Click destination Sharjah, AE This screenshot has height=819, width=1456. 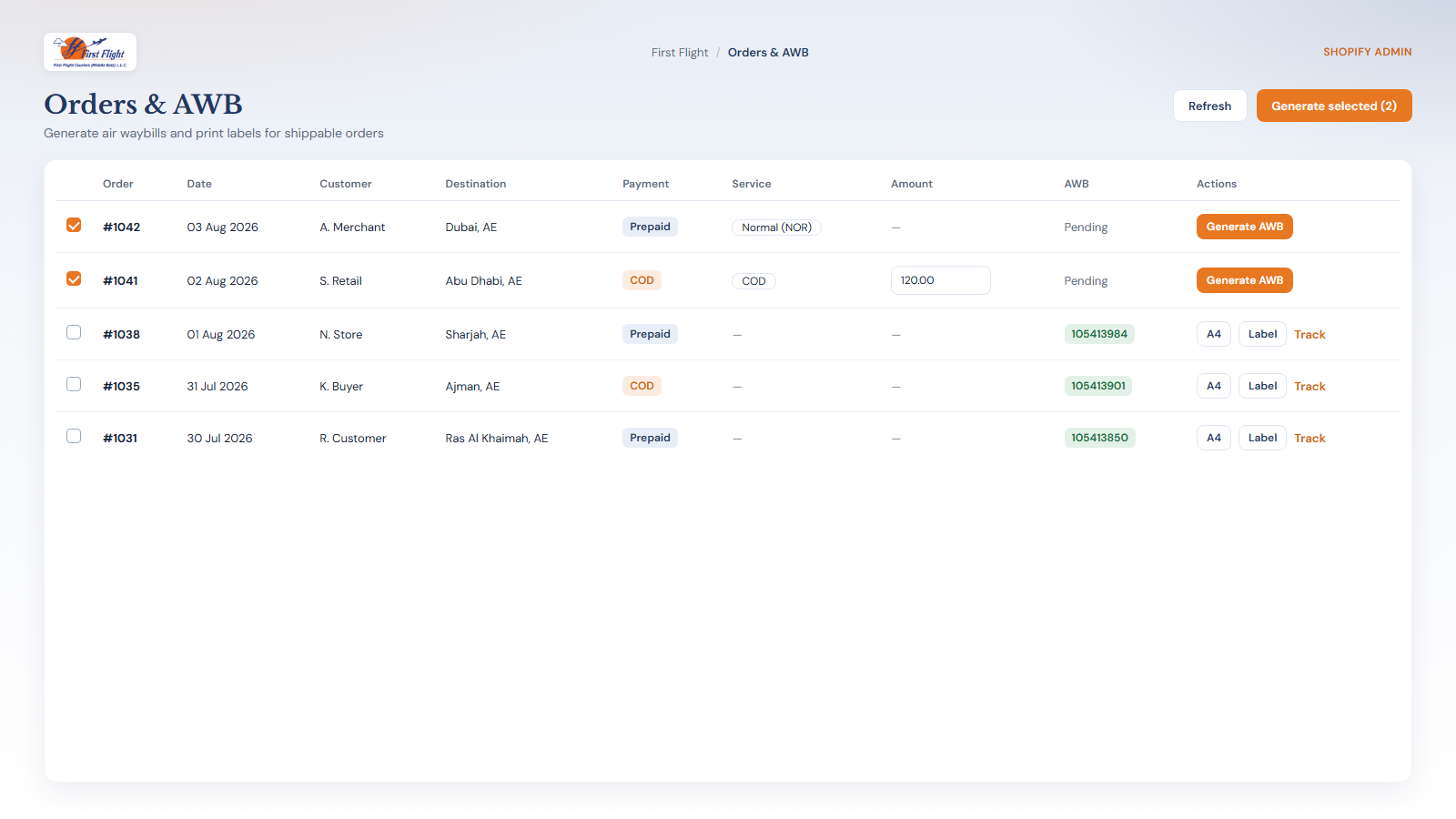pos(475,335)
